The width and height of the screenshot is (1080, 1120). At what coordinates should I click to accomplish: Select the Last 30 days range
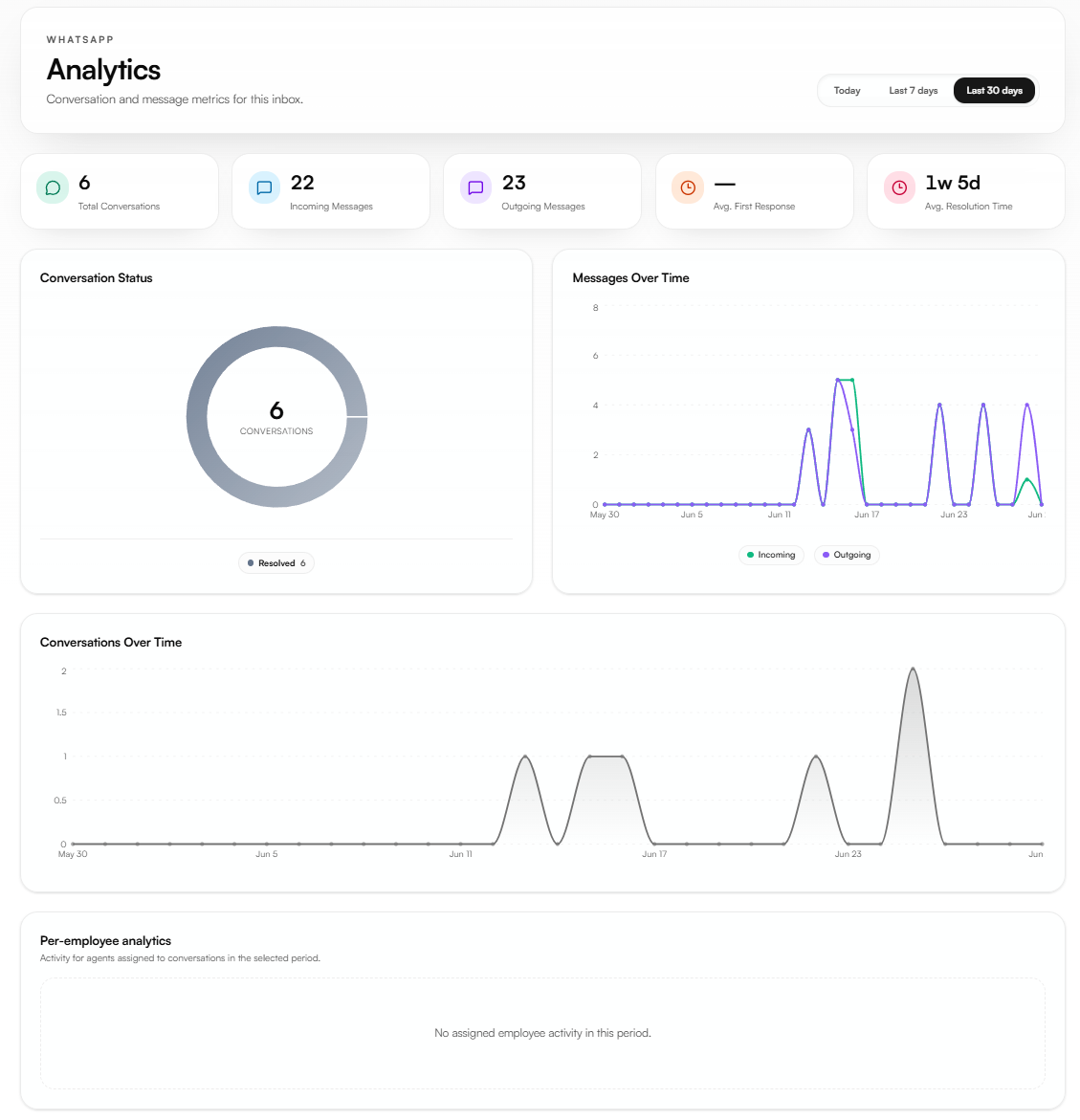[x=994, y=91]
